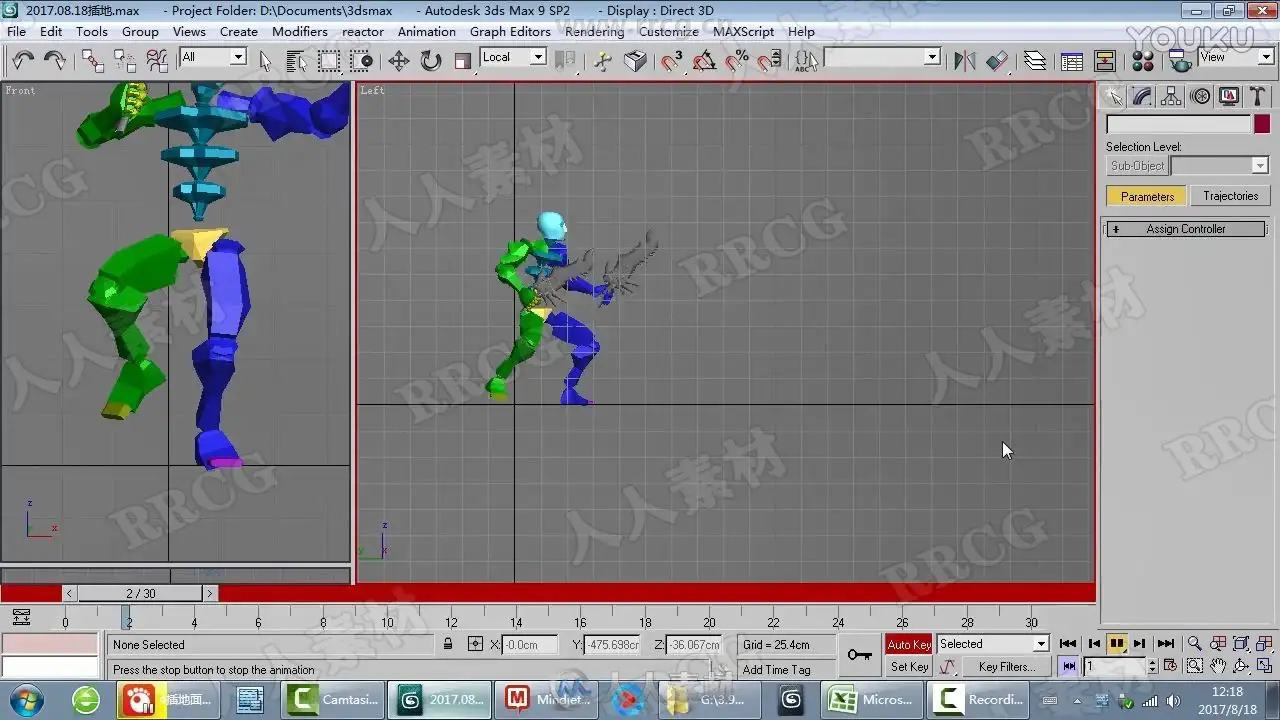Open the Local reference coordinate dropdown
This screenshot has height=720, width=1280.
click(x=513, y=57)
